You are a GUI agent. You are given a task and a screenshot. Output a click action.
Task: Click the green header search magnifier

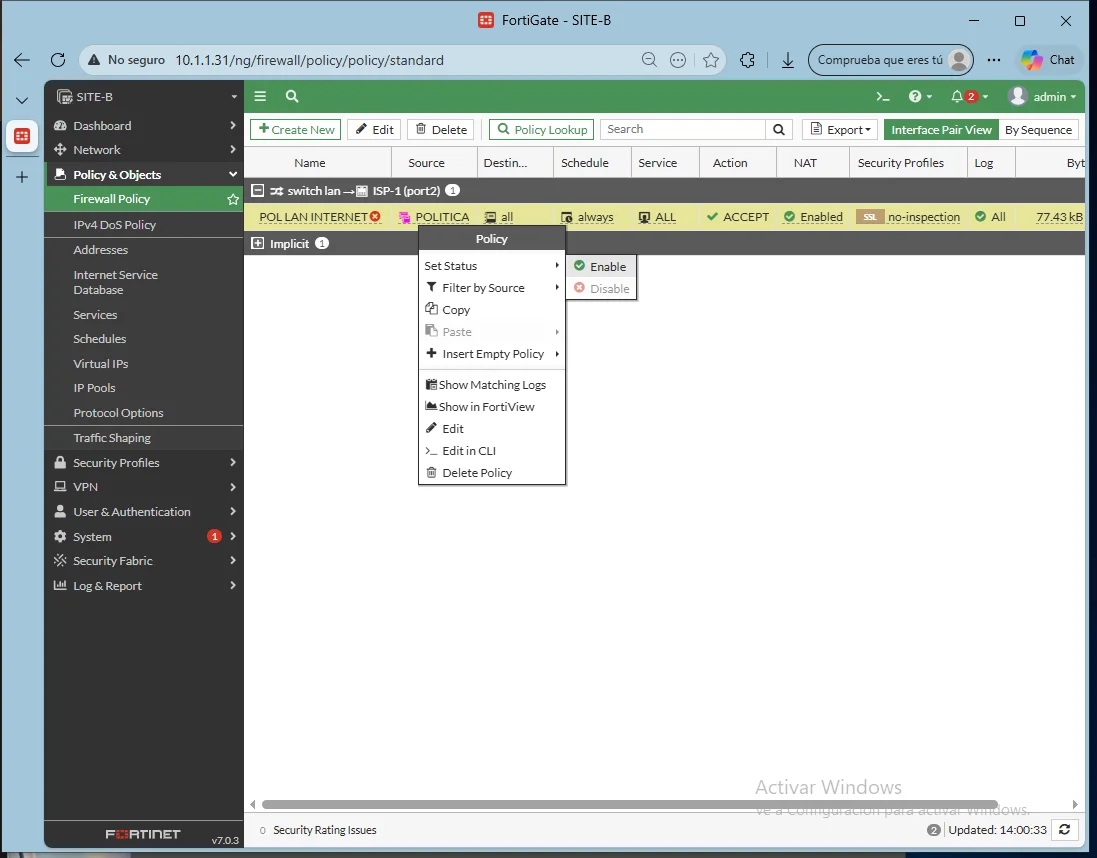(292, 96)
